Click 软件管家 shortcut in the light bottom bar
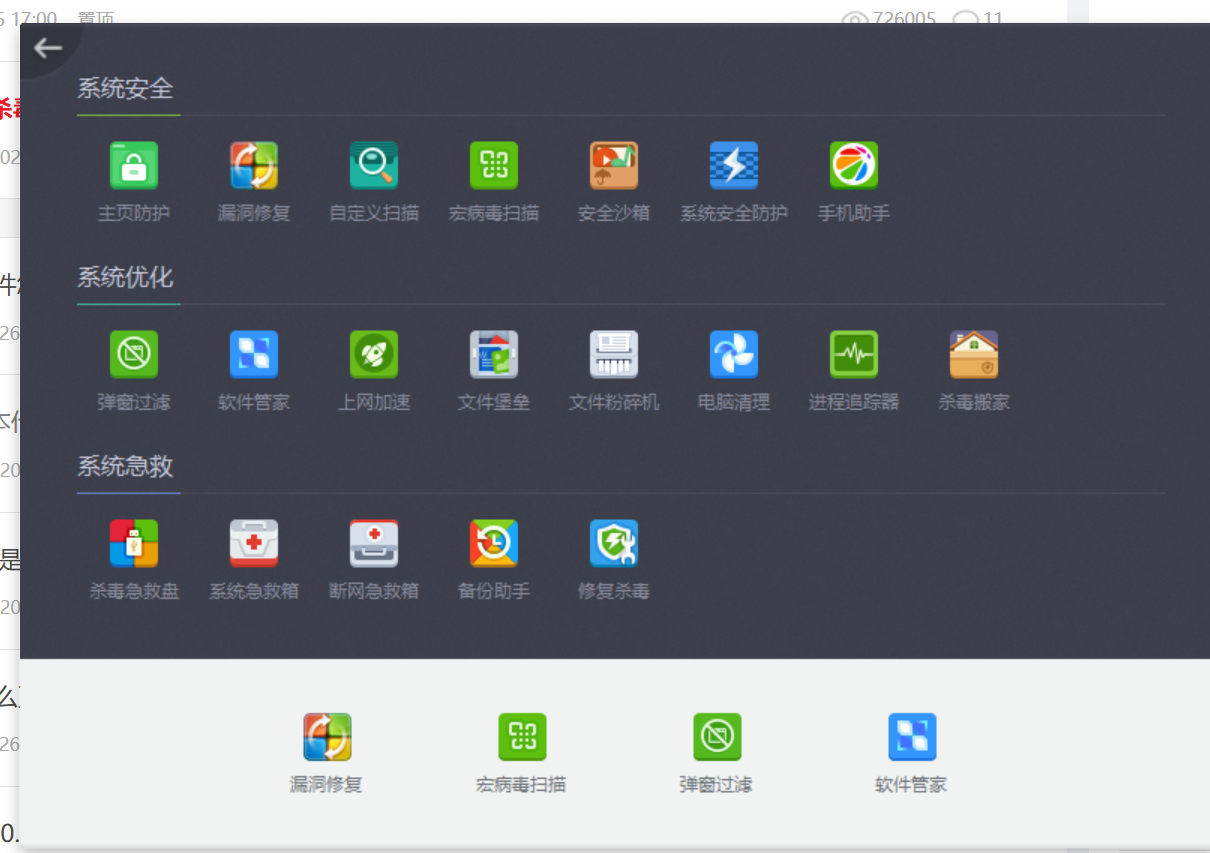This screenshot has width=1210, height=853. coord(912,737)
